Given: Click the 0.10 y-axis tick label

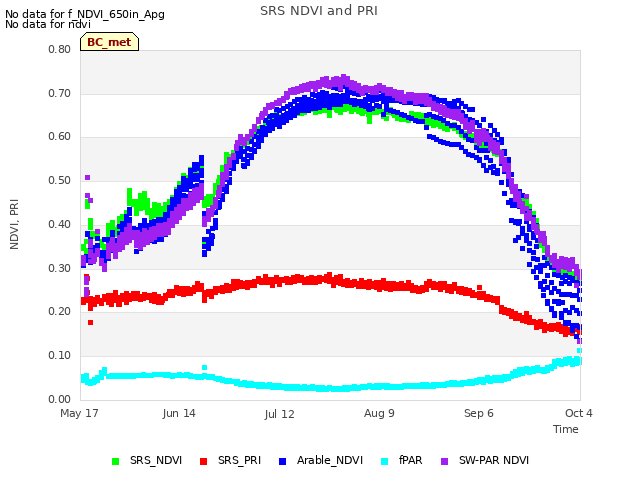Looking at the screenshot, I should pos(59,356).
